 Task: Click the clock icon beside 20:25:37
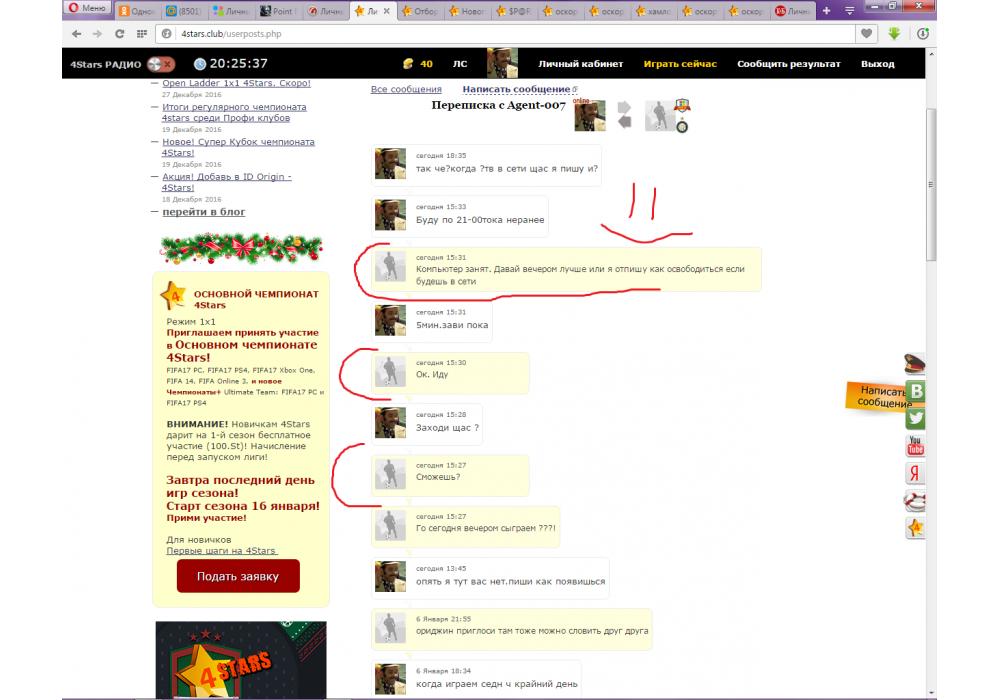[x=200, y=64]
